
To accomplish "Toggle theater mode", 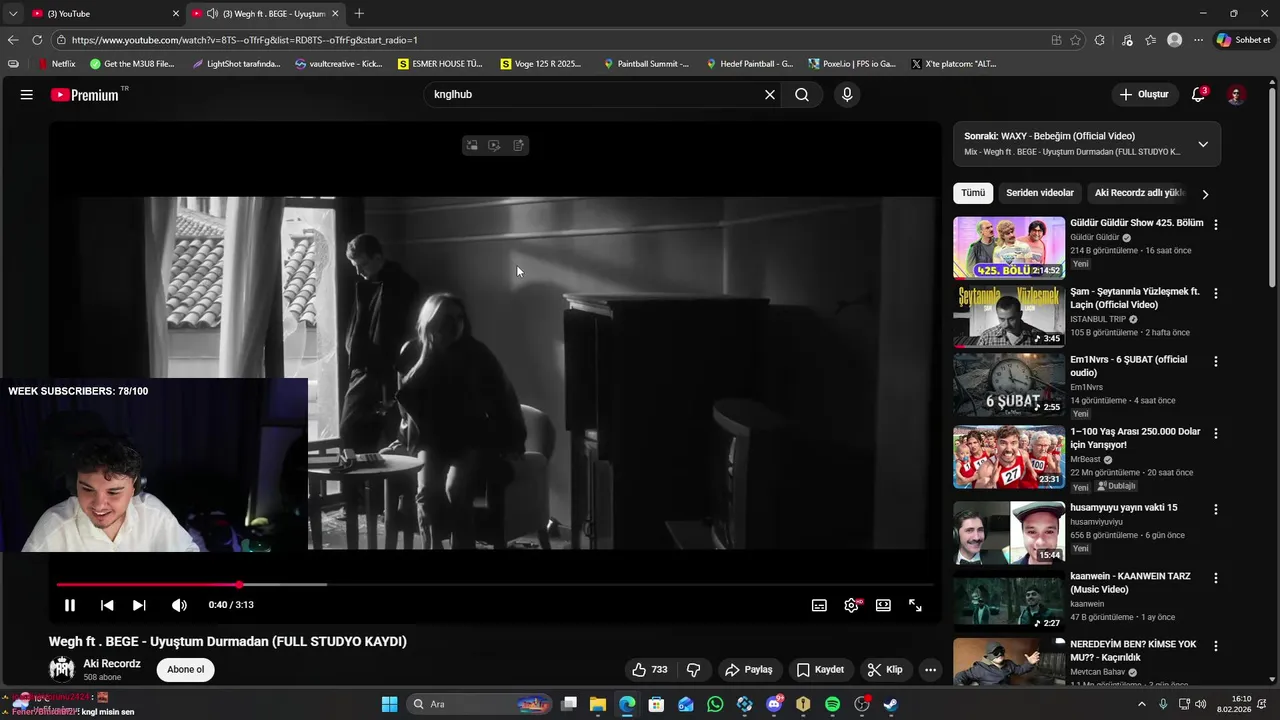I will (883, 605).
